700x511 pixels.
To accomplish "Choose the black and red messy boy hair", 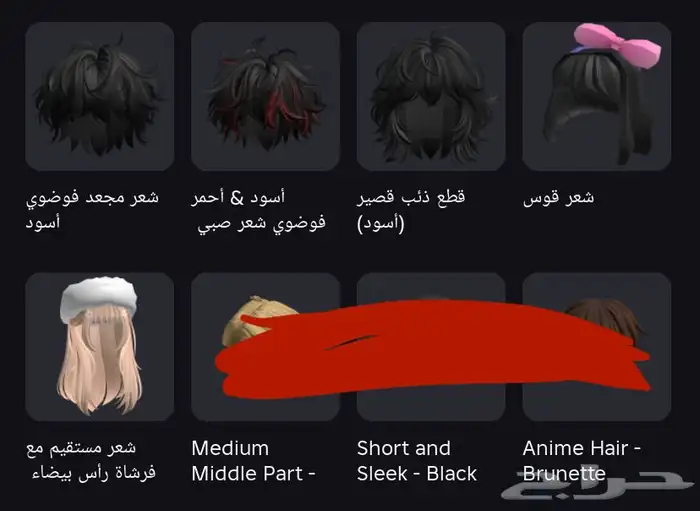I will point(265,96).
